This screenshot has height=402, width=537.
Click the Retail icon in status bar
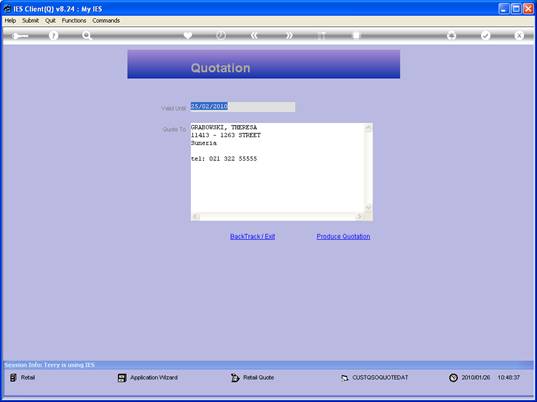13,377
